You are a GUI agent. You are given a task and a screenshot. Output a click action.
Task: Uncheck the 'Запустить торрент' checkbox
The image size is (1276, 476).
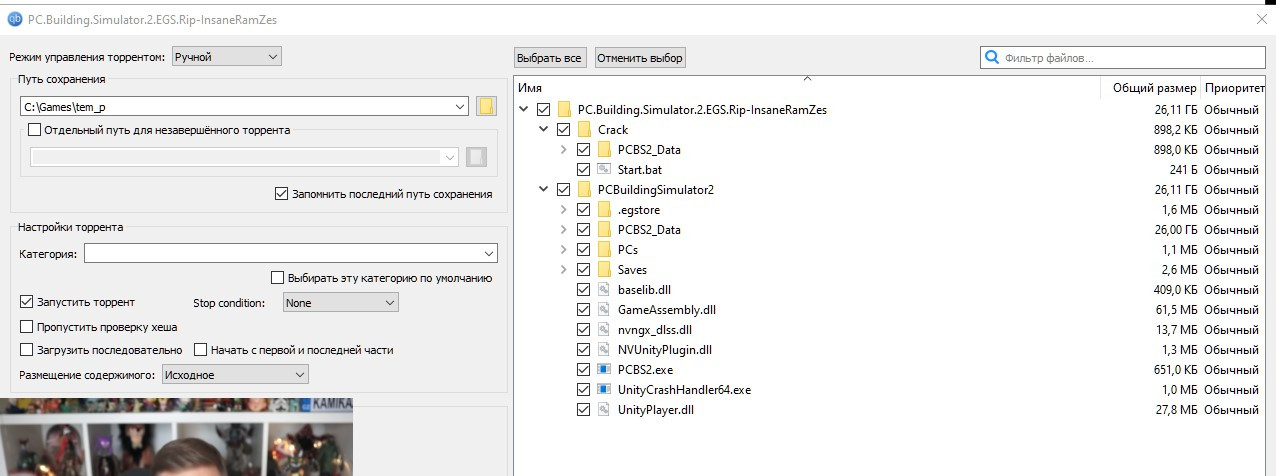pyautogui.click(x=27, y=302)
